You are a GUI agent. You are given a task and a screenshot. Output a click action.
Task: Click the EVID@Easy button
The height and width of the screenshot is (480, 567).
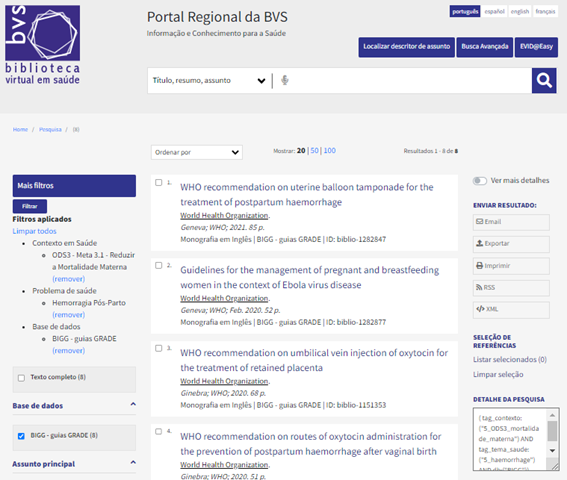pos(536,47)
